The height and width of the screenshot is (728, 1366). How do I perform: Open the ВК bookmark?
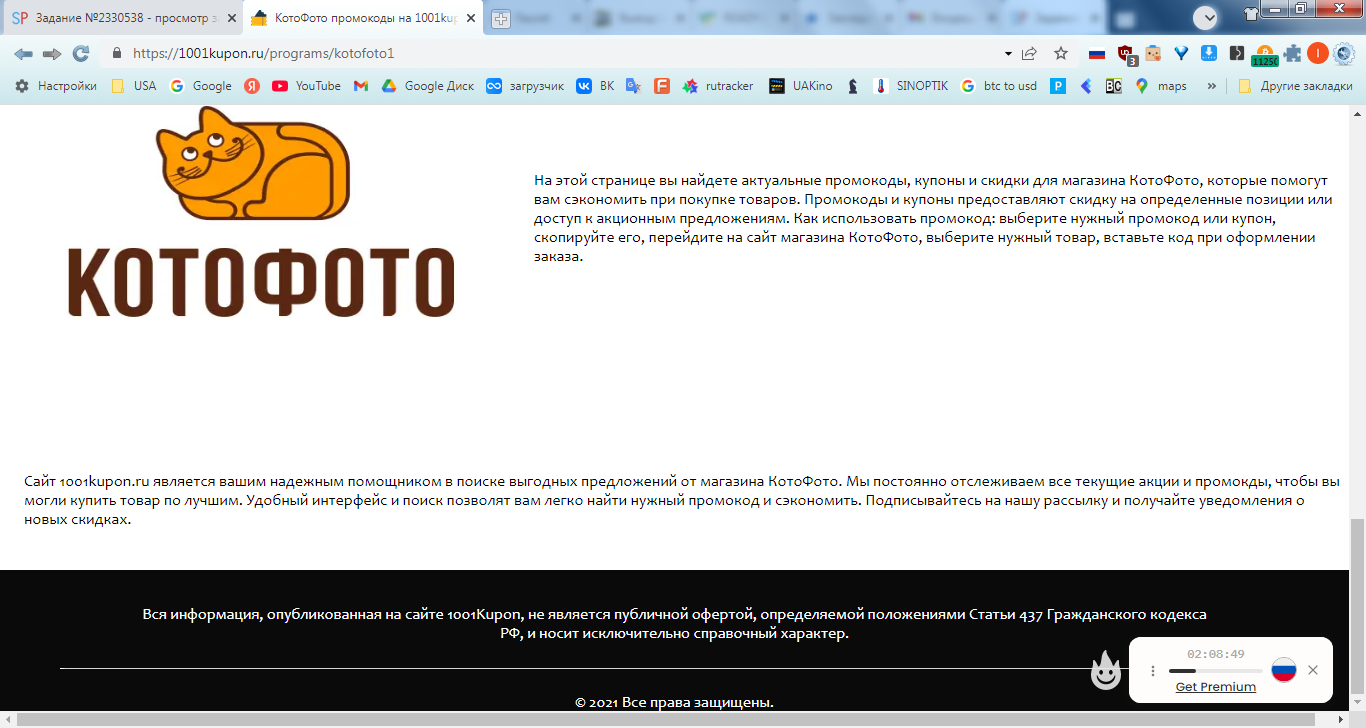point(595,86)
